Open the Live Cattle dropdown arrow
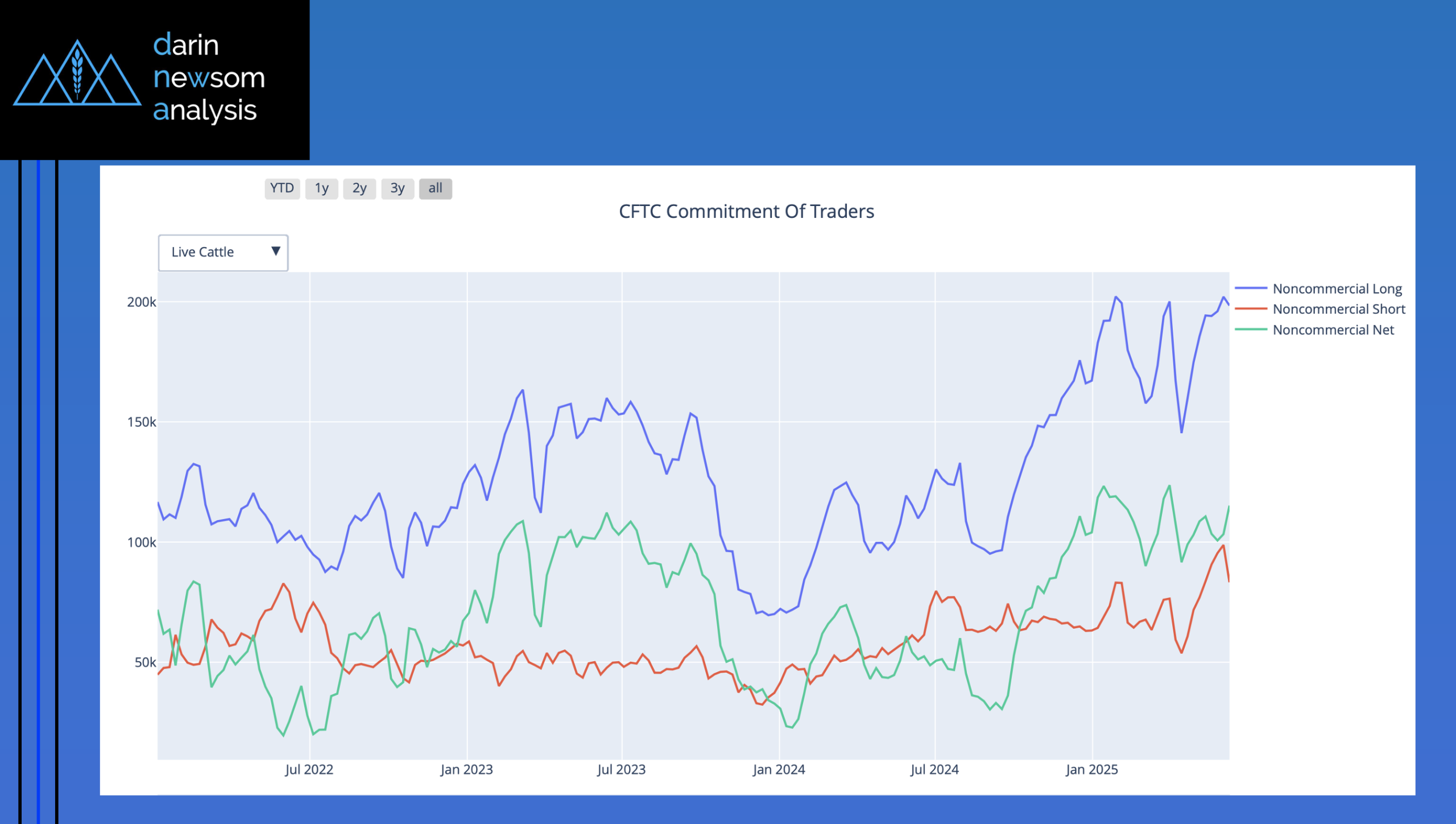The image size is (1456, 824). pos(276,252)
